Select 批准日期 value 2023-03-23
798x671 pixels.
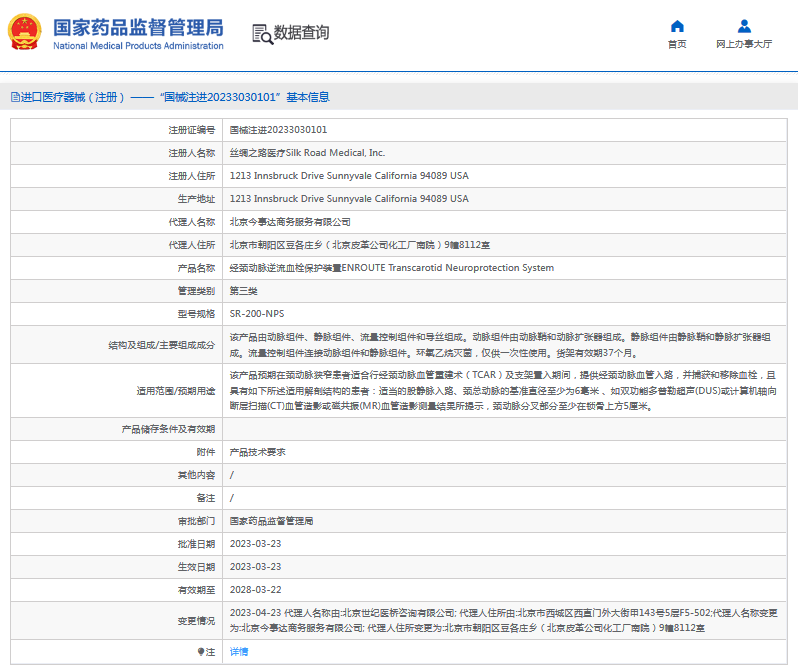tap(255, 544)
